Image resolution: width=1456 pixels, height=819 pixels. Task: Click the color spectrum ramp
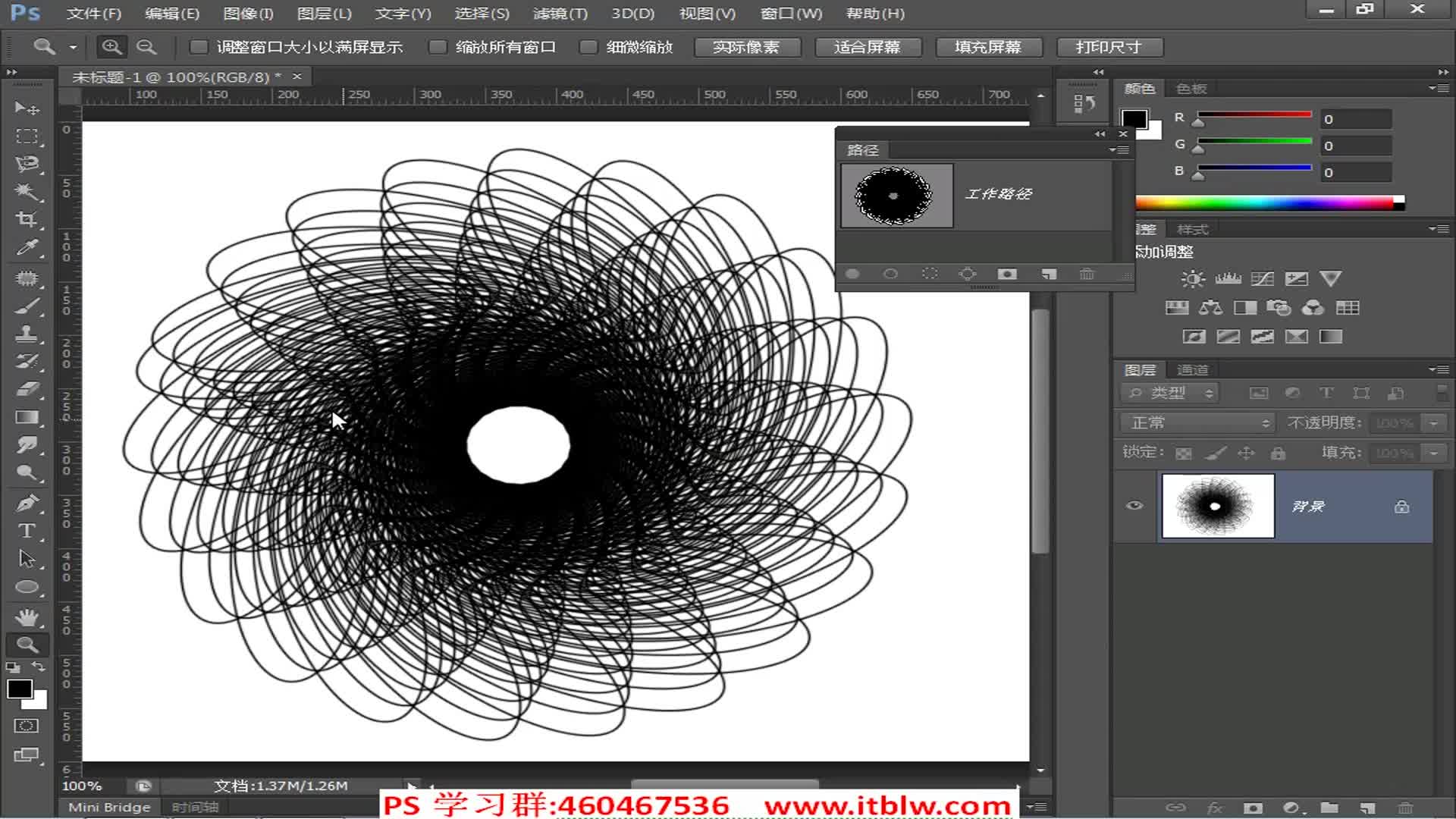(1266, 202)
